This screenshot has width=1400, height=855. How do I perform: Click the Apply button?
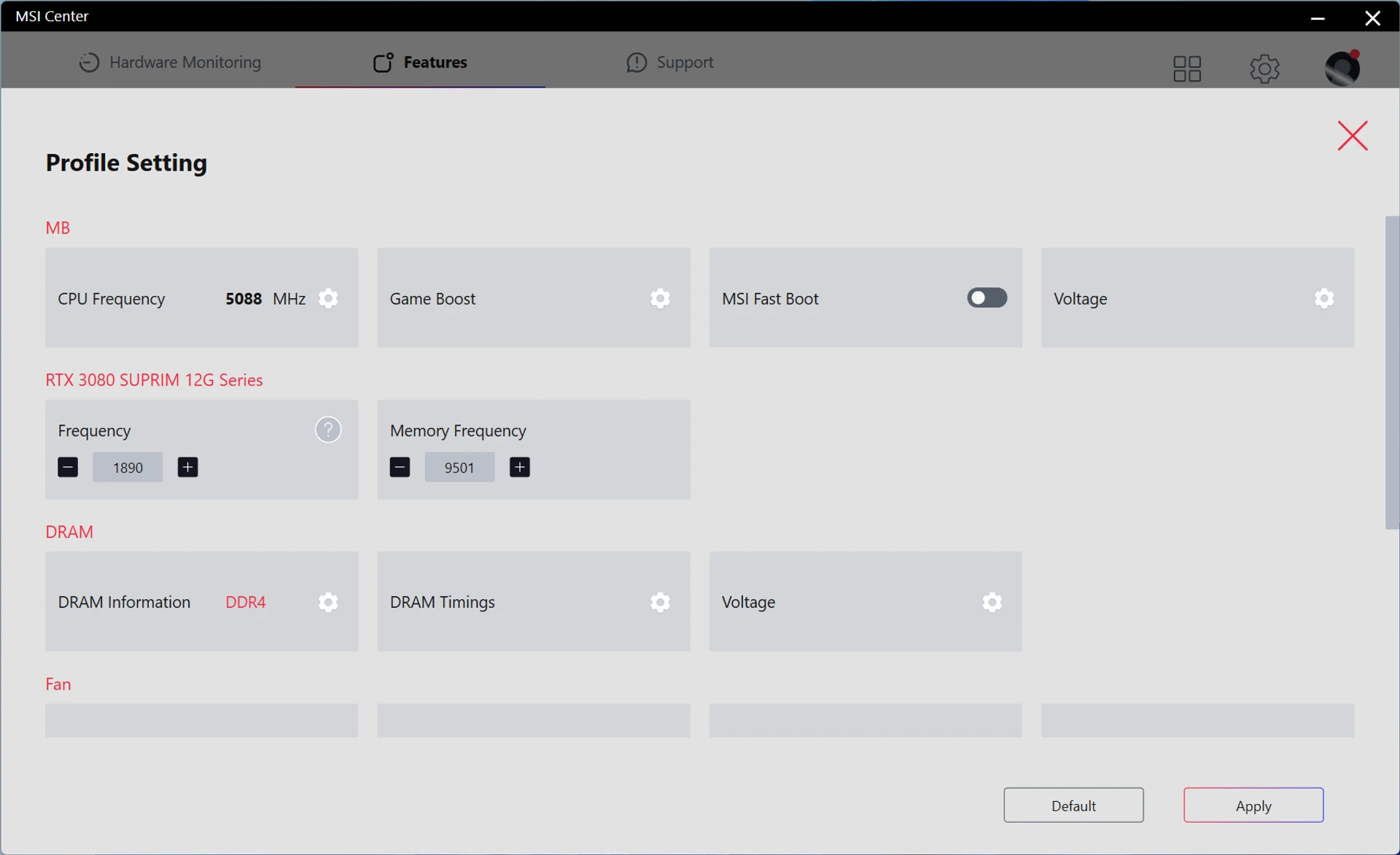1253,805
